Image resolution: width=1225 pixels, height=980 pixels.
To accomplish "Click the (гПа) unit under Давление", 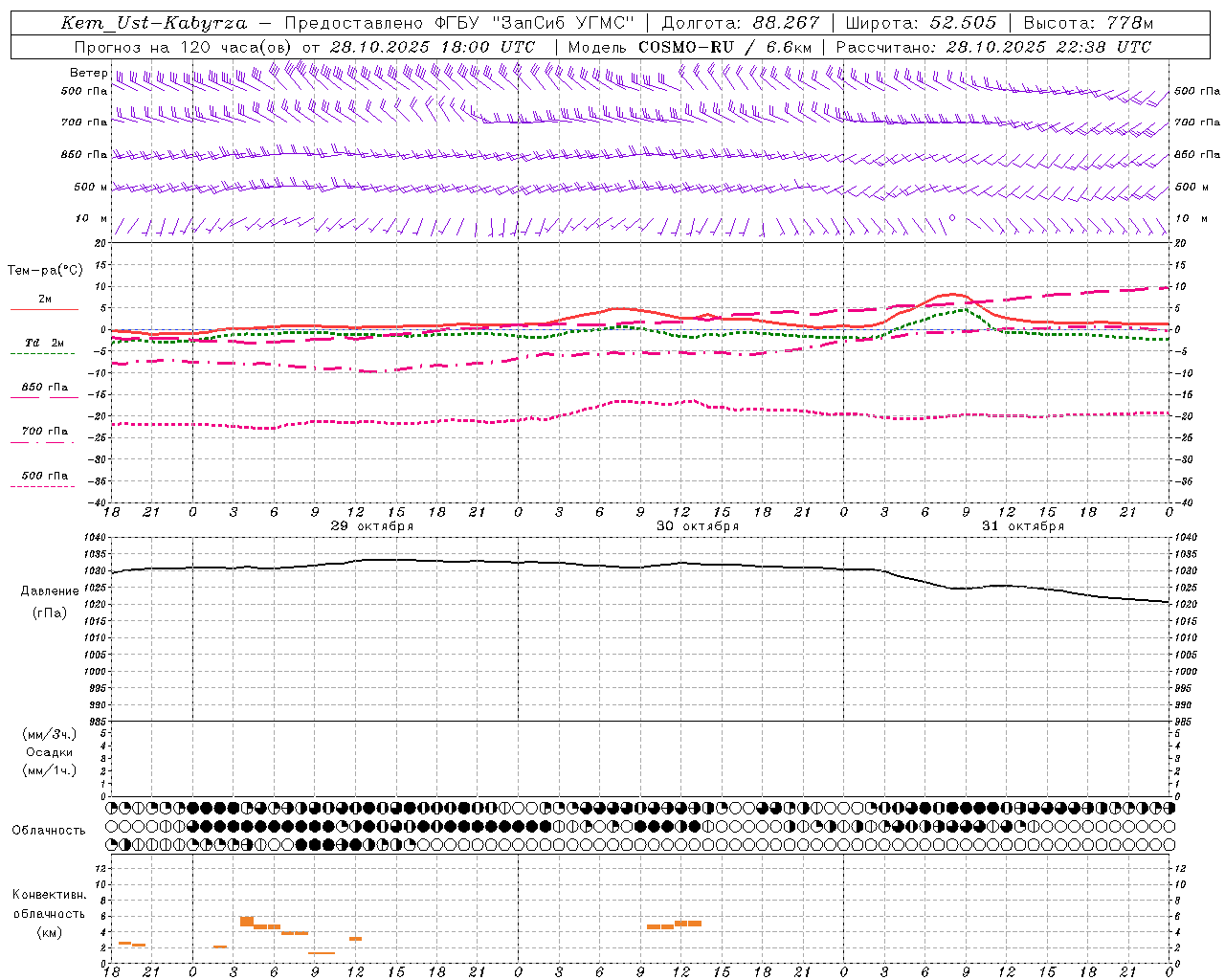I will [50, 613].
